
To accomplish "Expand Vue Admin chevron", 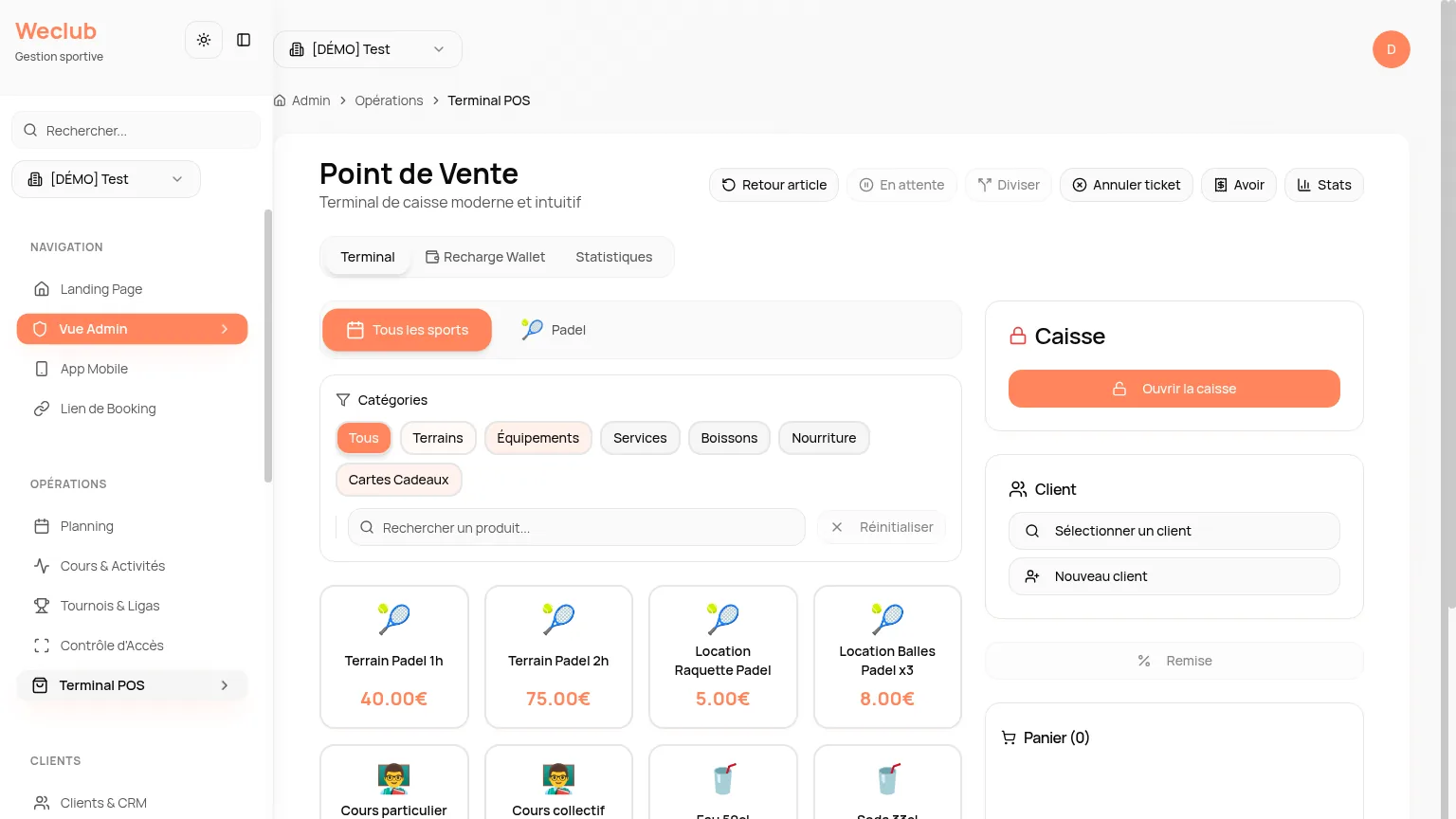I will click(225, 329).
